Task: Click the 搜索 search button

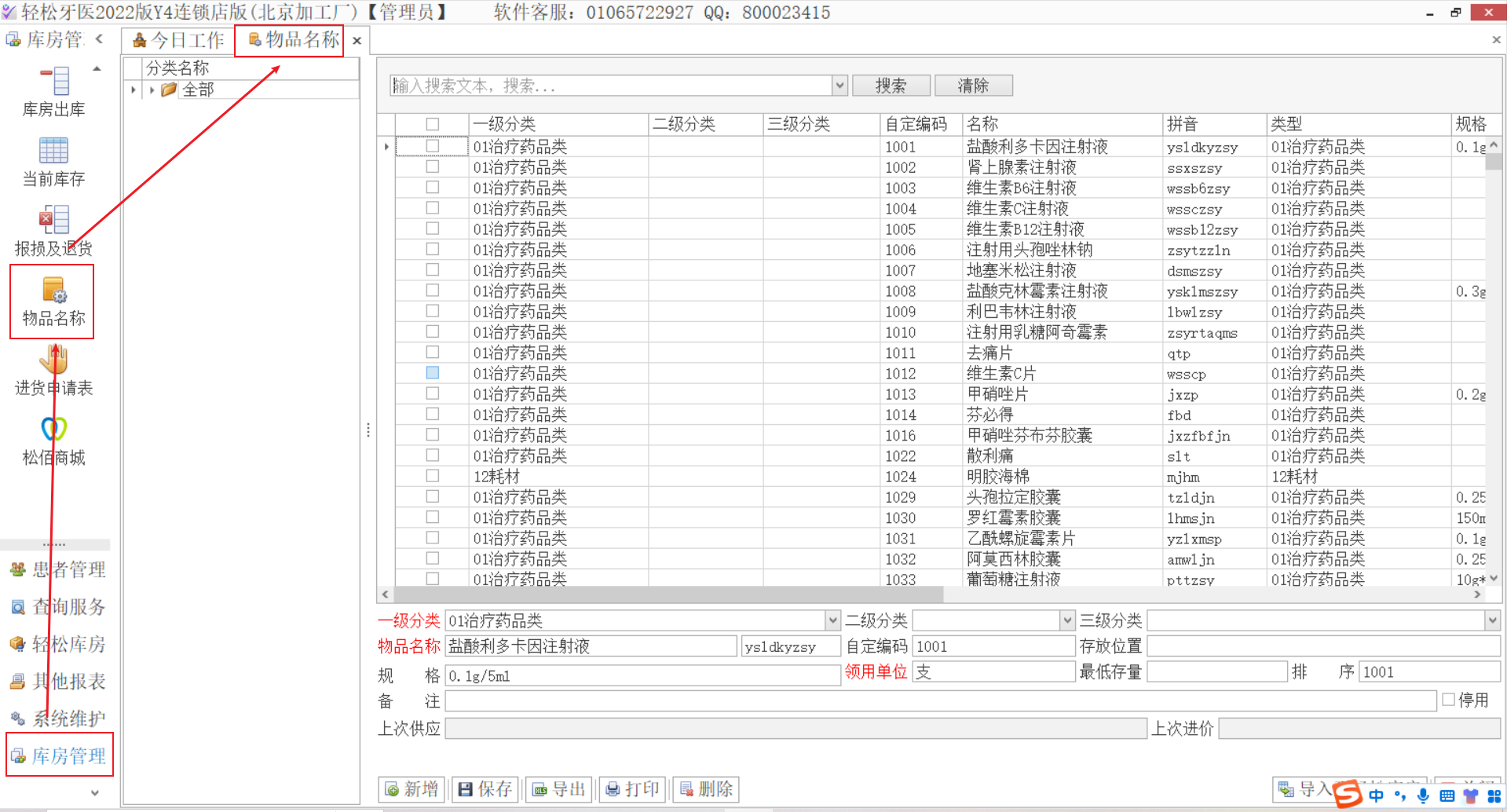Action: [x=891, y=86]
